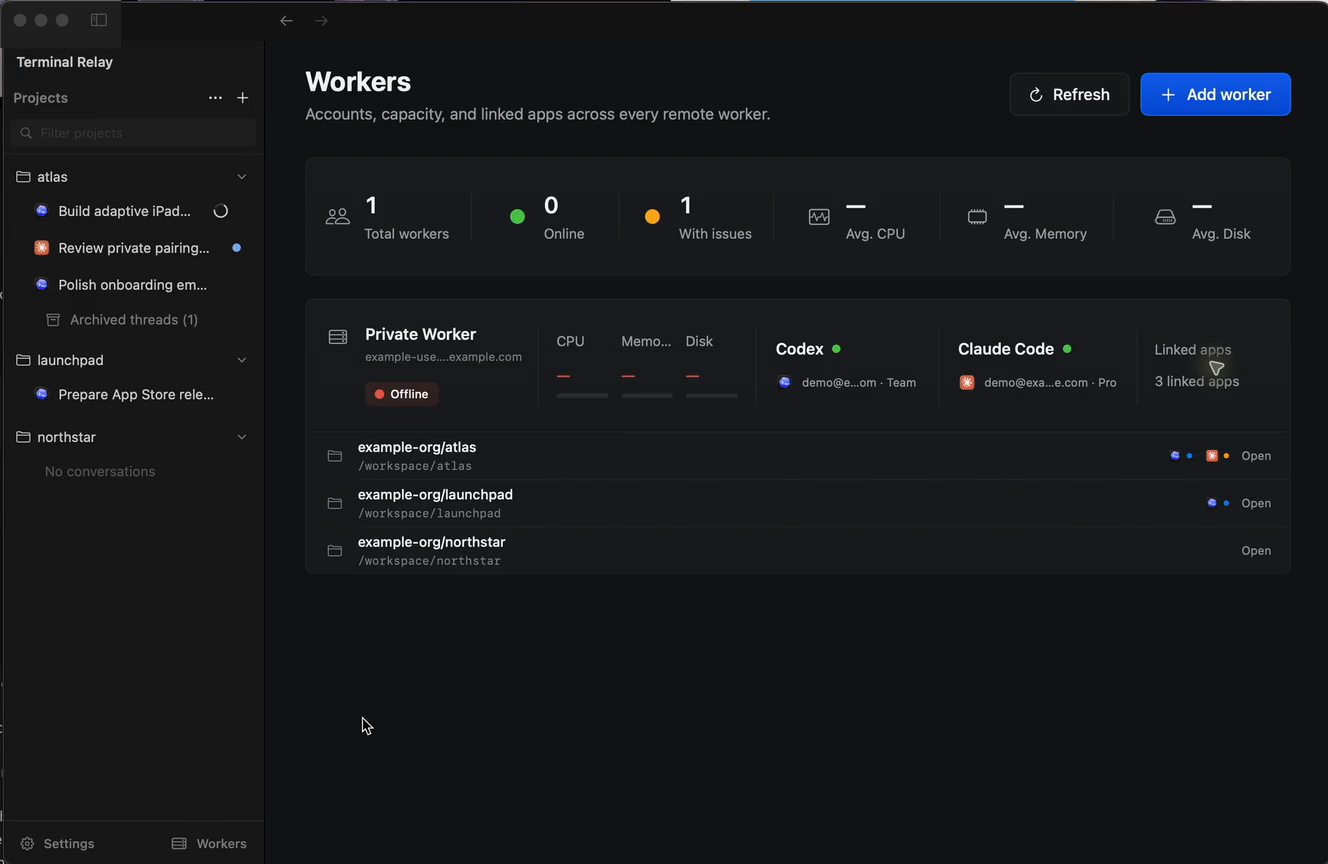Image resolution: width=1328 pixels, height=864 pixels.
Task: Collapse the launchpad project chevron
Action: click(x=241, y=360)
